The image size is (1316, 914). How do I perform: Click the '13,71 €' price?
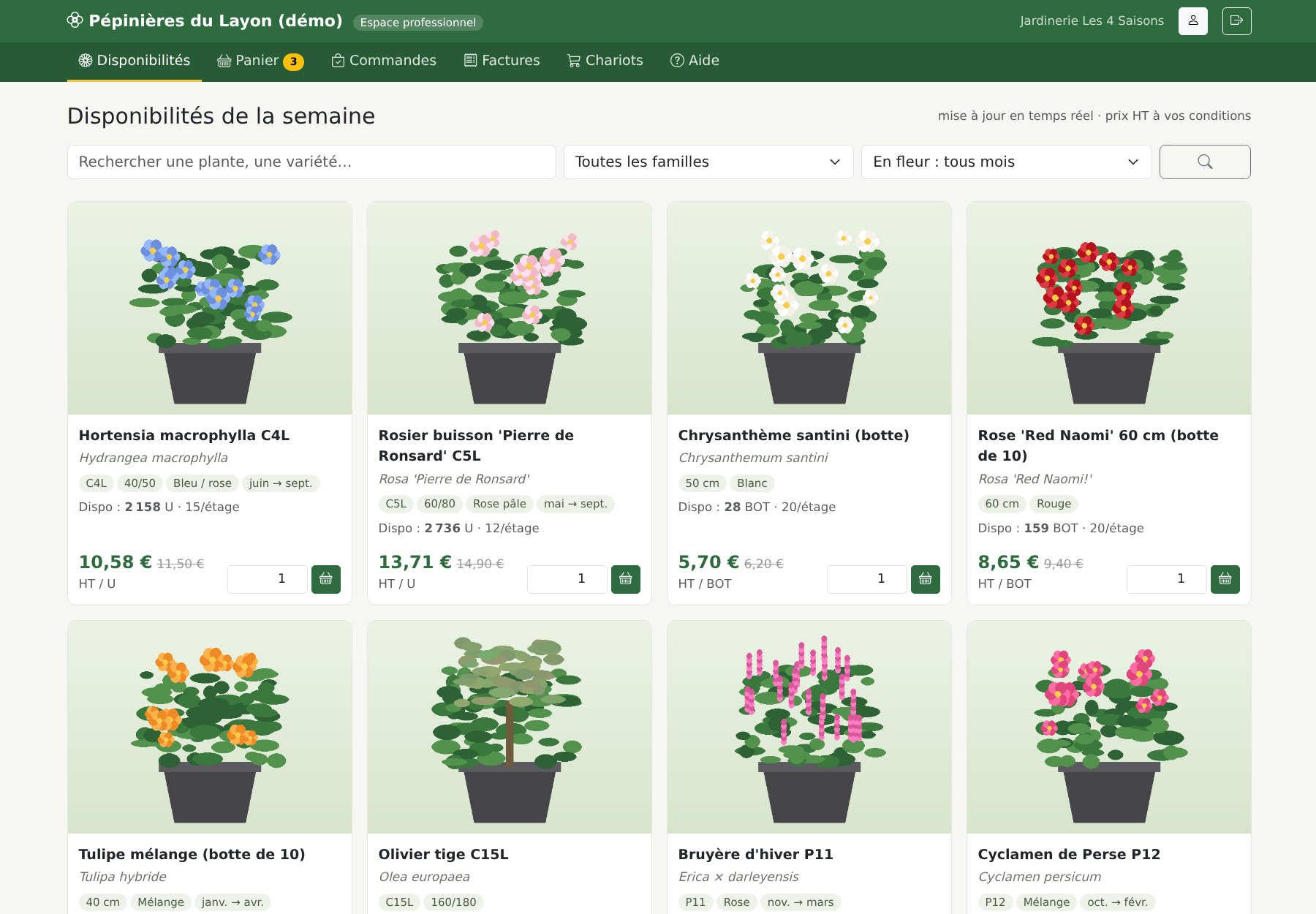click(415, 562)
